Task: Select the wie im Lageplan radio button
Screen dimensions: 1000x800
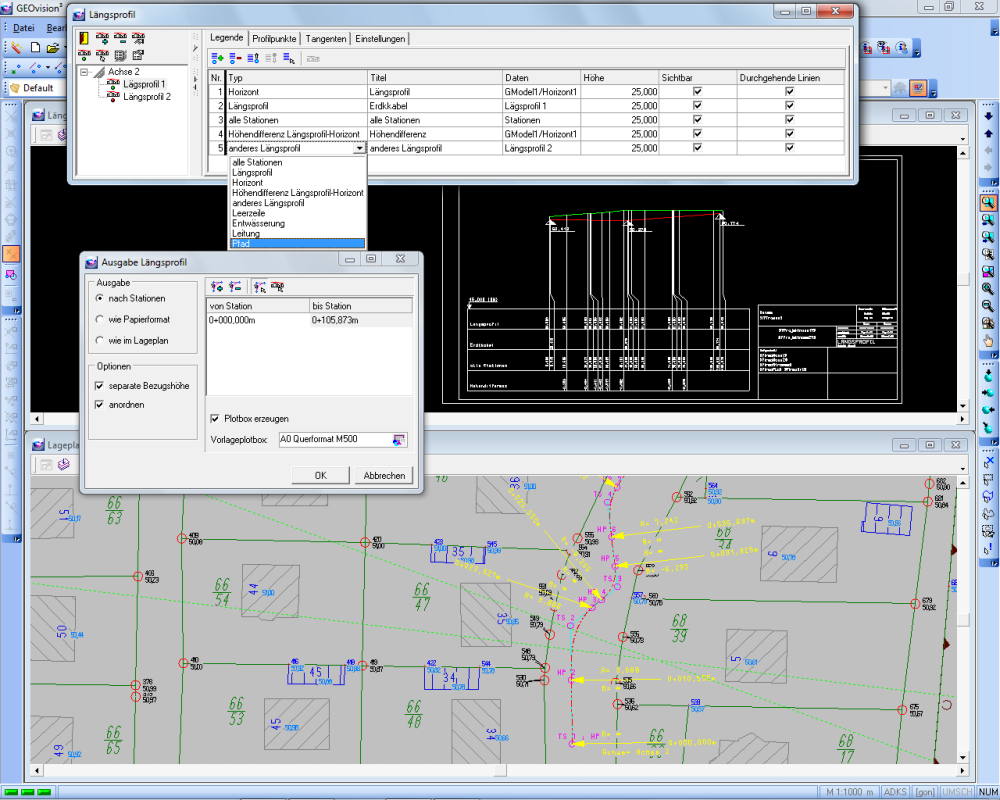Action: (99, 341)
